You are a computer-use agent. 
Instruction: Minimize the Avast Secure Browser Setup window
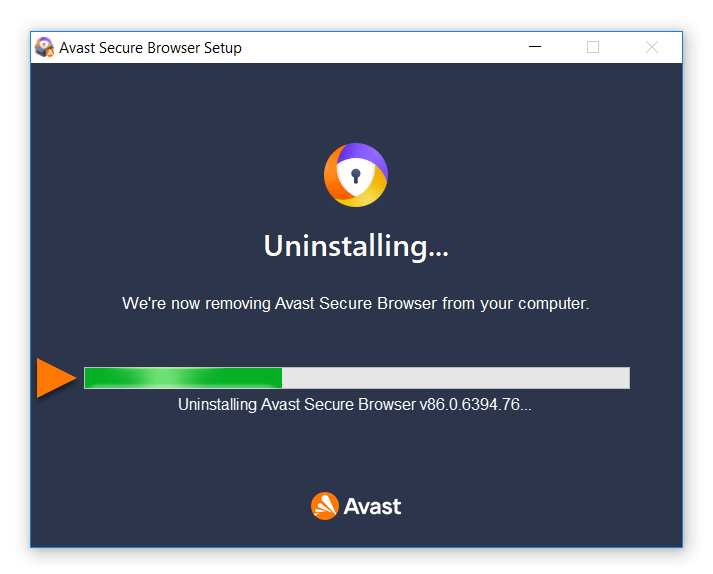pyautogui.click(x=533, y=47)
